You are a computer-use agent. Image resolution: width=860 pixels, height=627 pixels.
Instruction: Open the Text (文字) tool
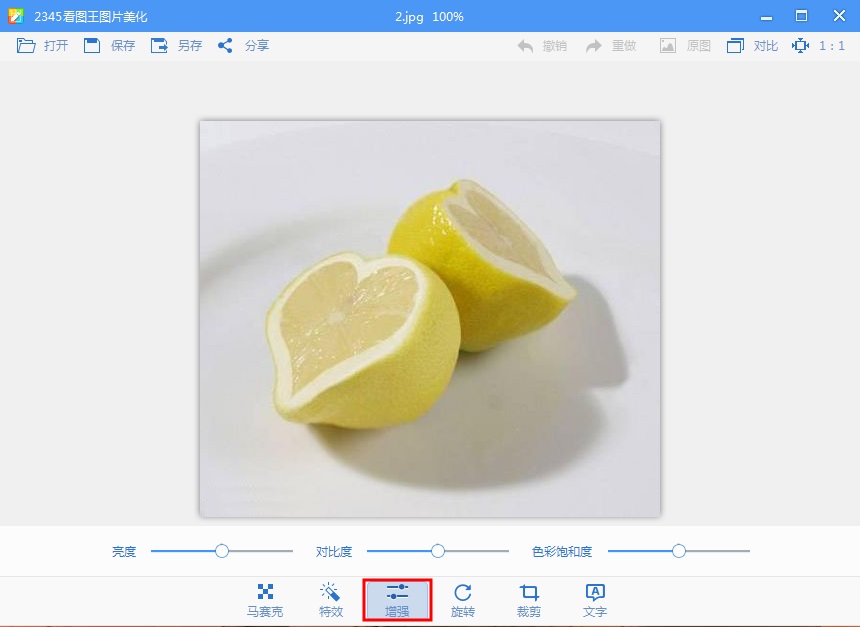(595, 600)
